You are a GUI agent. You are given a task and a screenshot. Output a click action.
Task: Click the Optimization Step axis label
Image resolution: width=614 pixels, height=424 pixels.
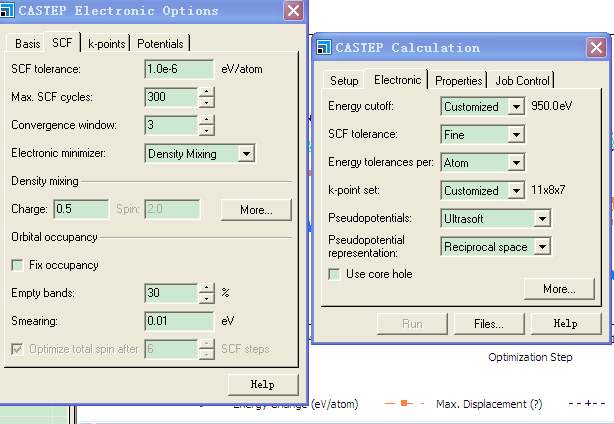coord(530,357)
